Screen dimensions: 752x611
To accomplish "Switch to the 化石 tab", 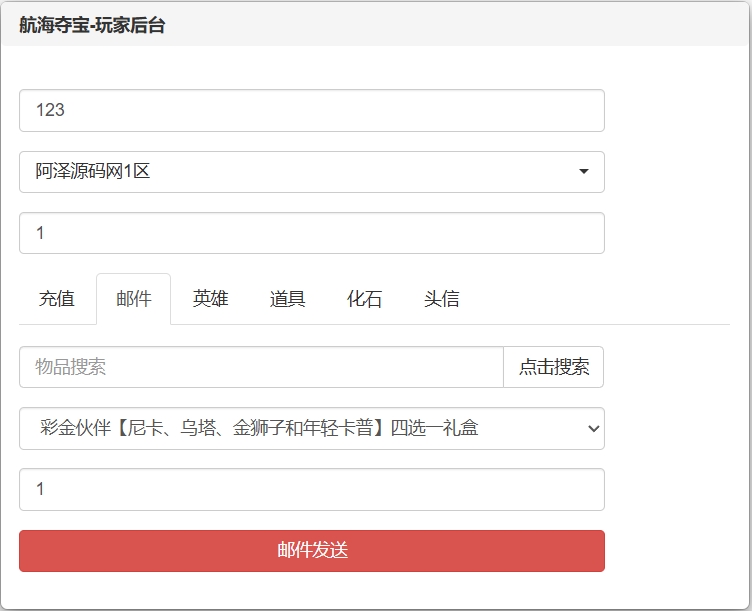I will tap(365, 299).
